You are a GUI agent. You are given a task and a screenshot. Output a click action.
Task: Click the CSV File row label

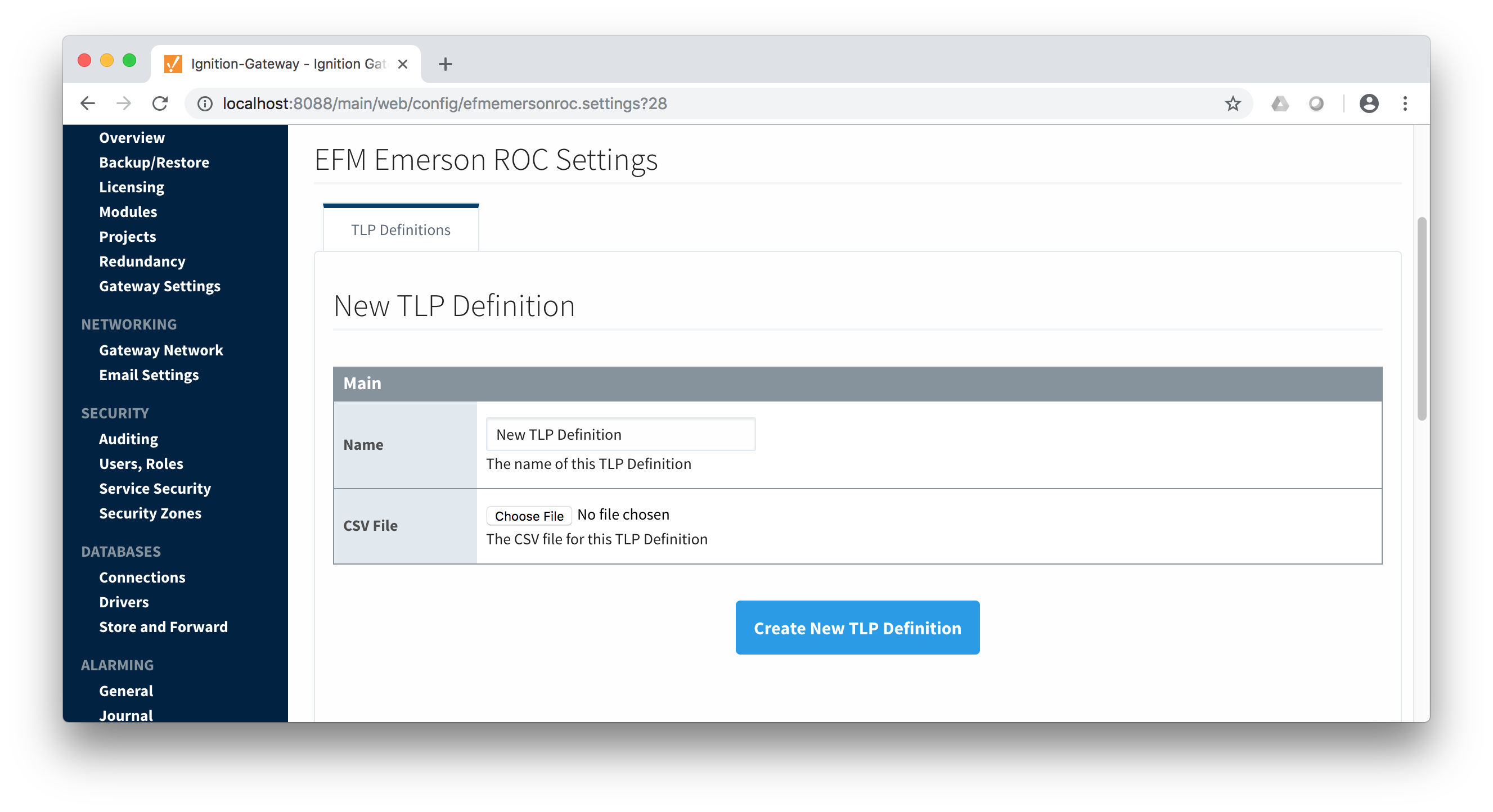[370, 525]
